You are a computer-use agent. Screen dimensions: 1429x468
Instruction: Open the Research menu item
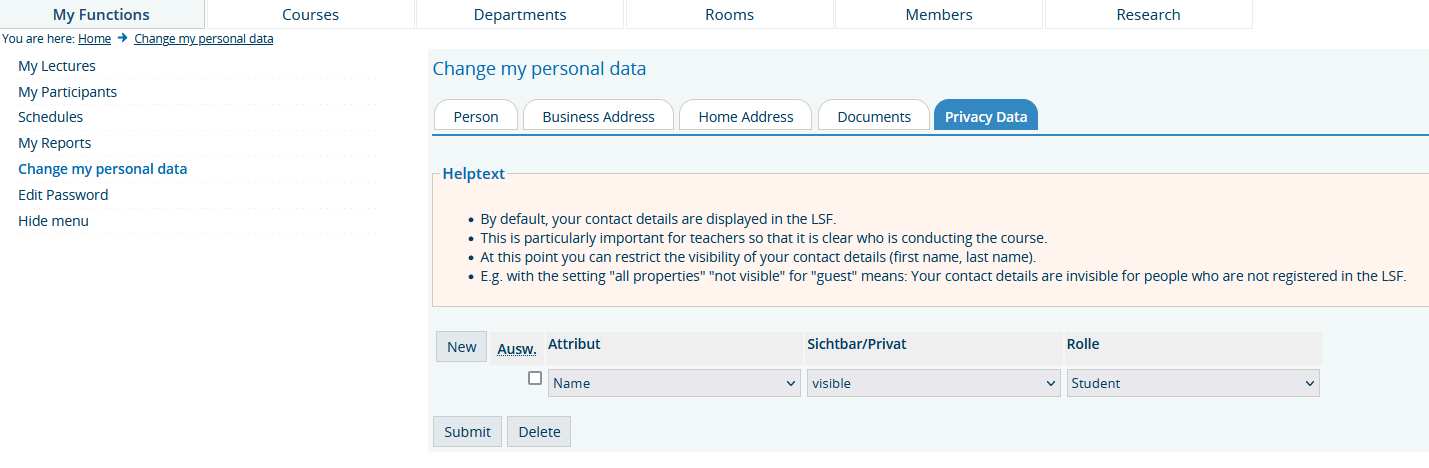[1148, 15]
